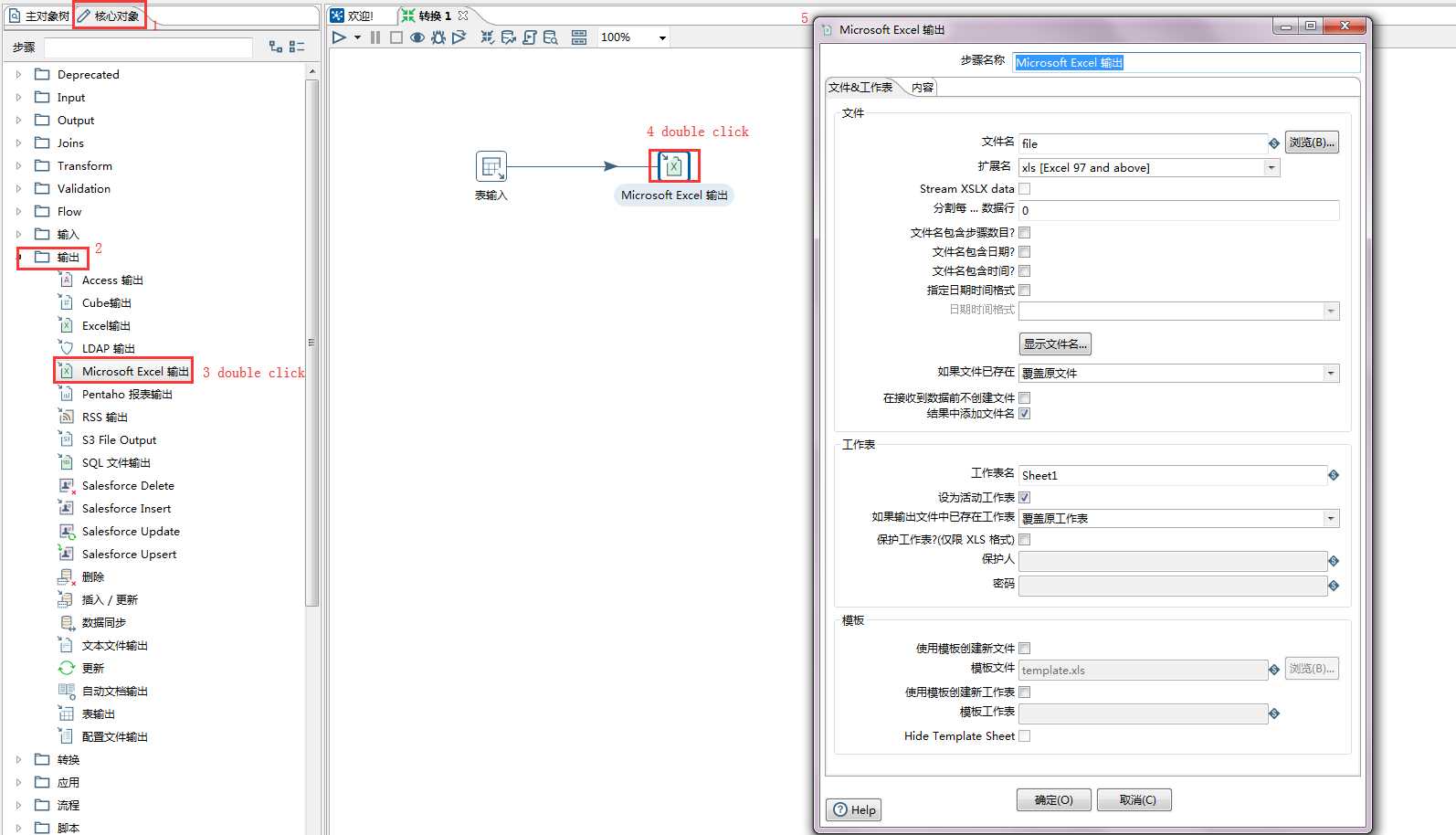This screenshot has height=835, width=1456.
Task: Enable 指定日期时间格式 checkbox
Action: (x=1025, y=291)
